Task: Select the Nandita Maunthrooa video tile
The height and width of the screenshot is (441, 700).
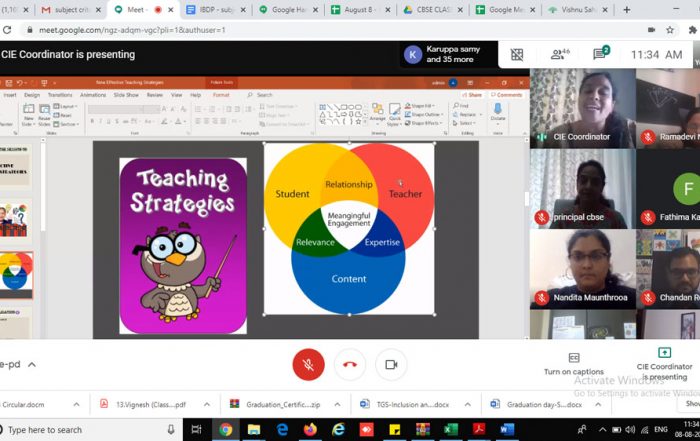Action: (582, 269)
